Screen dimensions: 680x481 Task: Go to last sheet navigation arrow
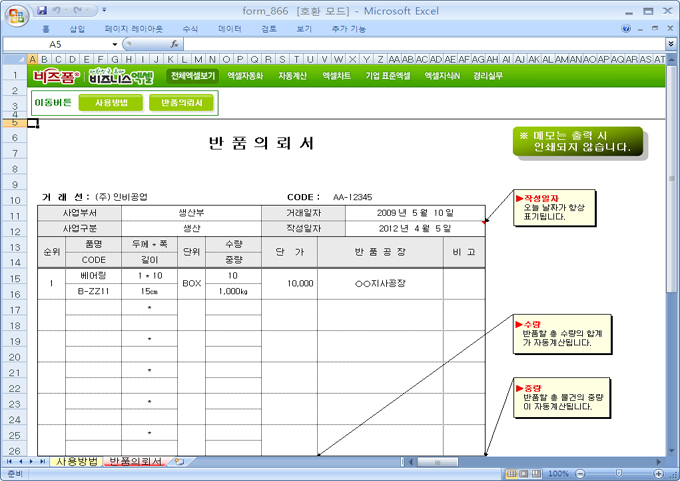[x=42, y=461]
